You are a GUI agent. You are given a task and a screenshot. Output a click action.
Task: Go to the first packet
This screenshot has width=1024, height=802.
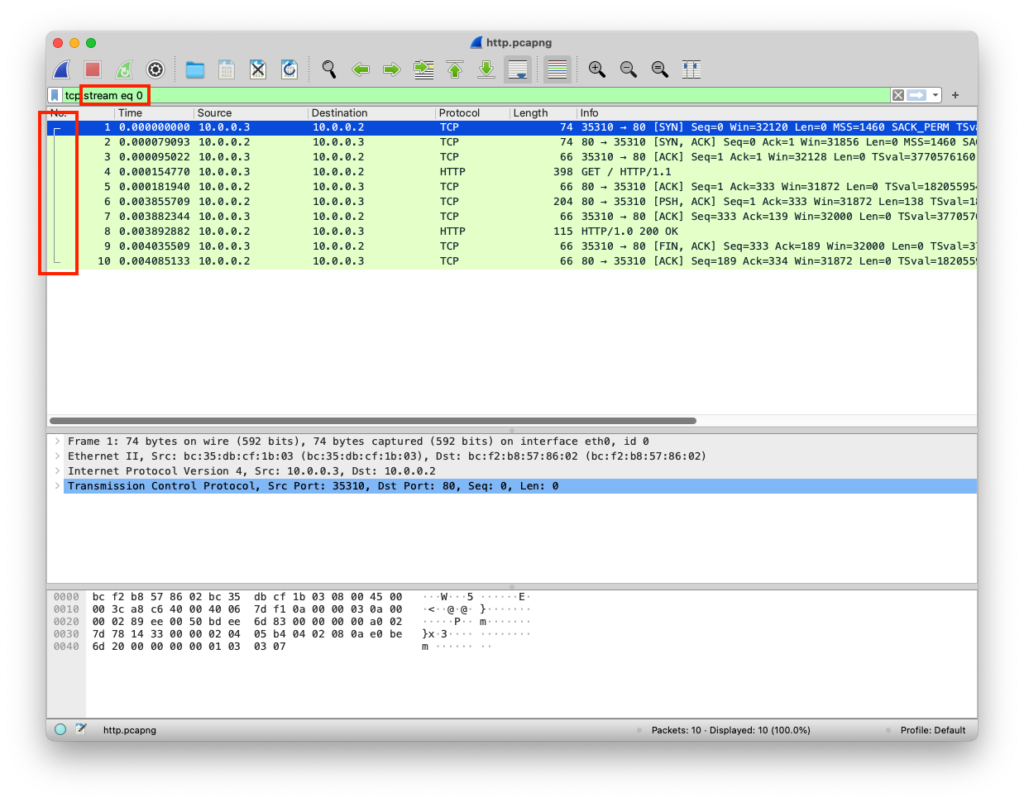point(455,70)
